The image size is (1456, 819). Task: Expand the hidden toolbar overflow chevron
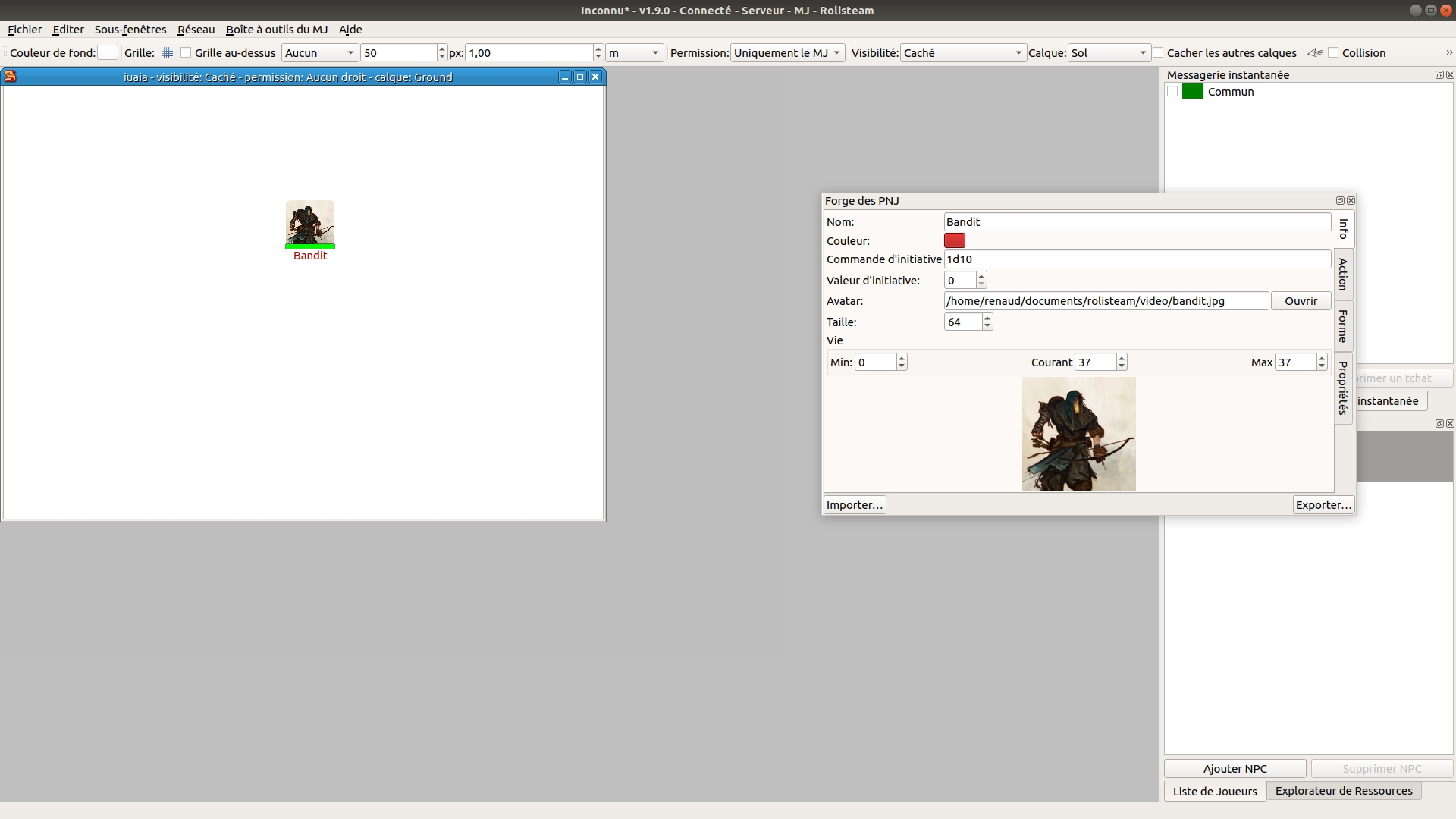pos(1448,53)
